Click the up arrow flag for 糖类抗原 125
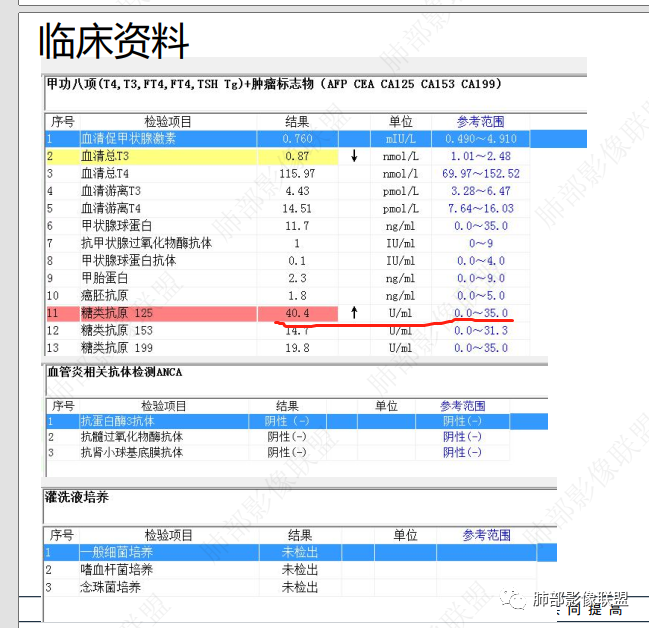The image size is (649, 628). pos(354,313)
